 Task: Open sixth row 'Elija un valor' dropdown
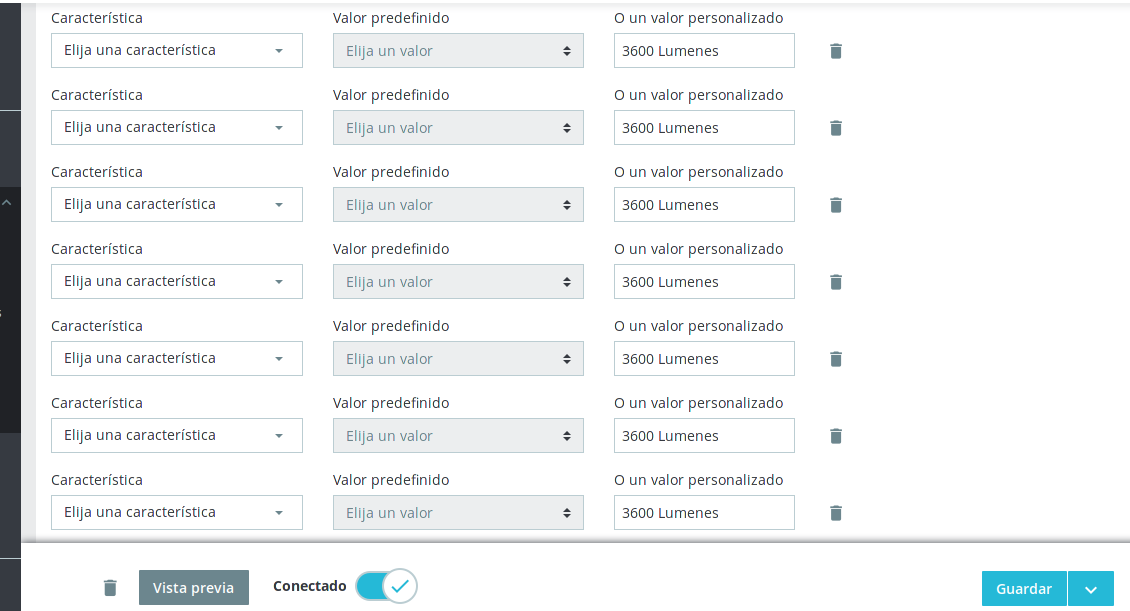pos(458,436)
